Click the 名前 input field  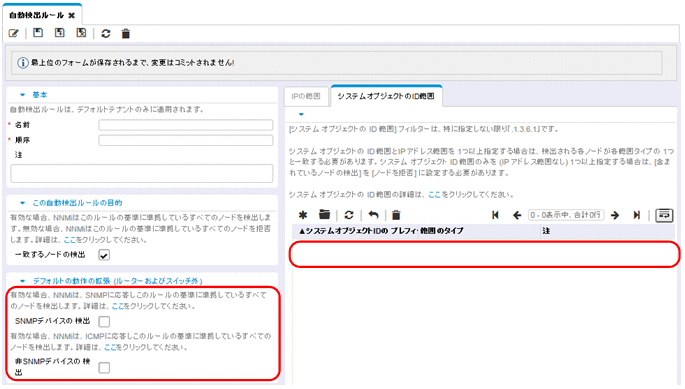click(x=186, y=125)
